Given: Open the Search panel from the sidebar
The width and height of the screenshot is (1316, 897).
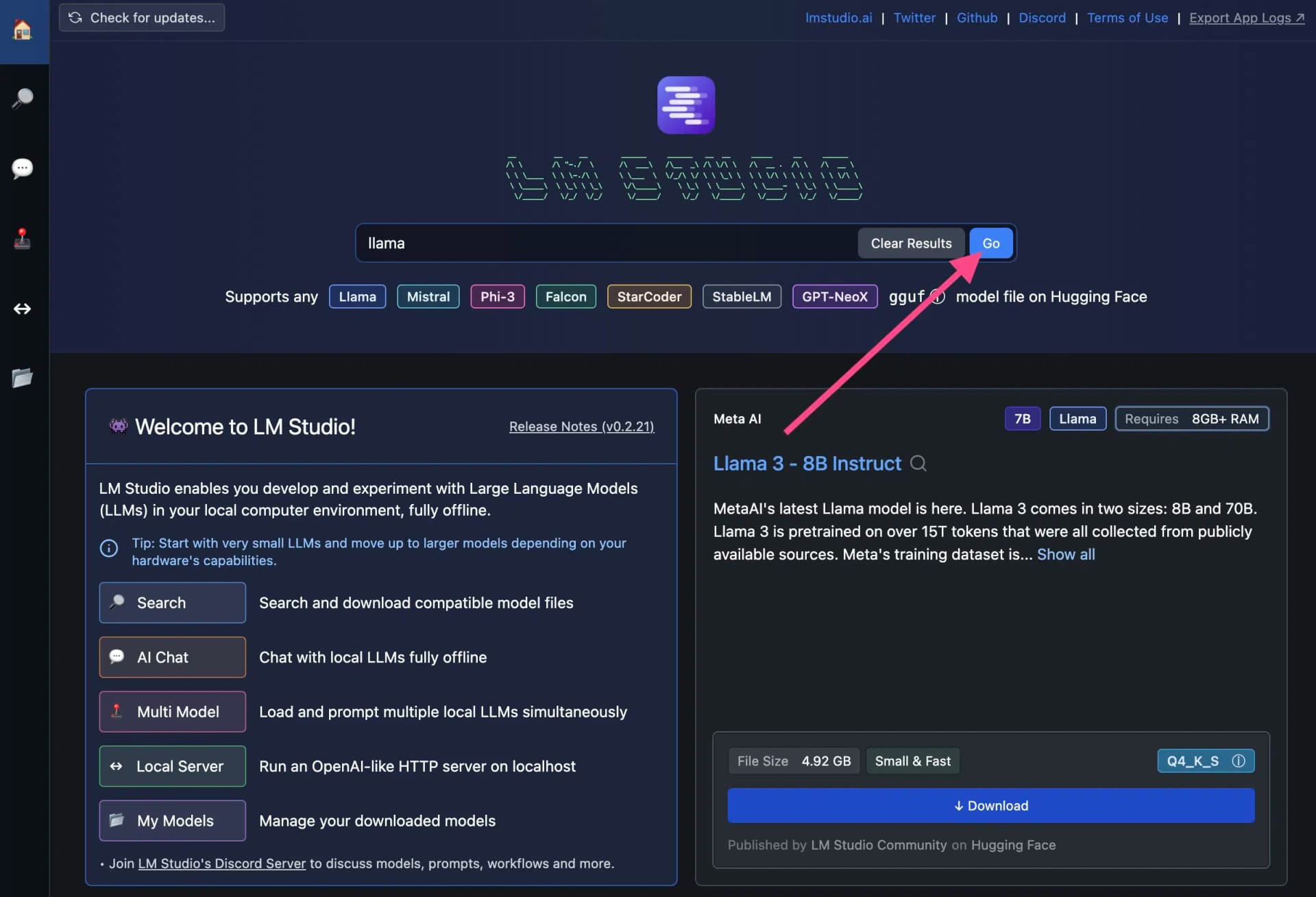Looking at the screenshot, I should pyautogui.click(x=23, y=98).
